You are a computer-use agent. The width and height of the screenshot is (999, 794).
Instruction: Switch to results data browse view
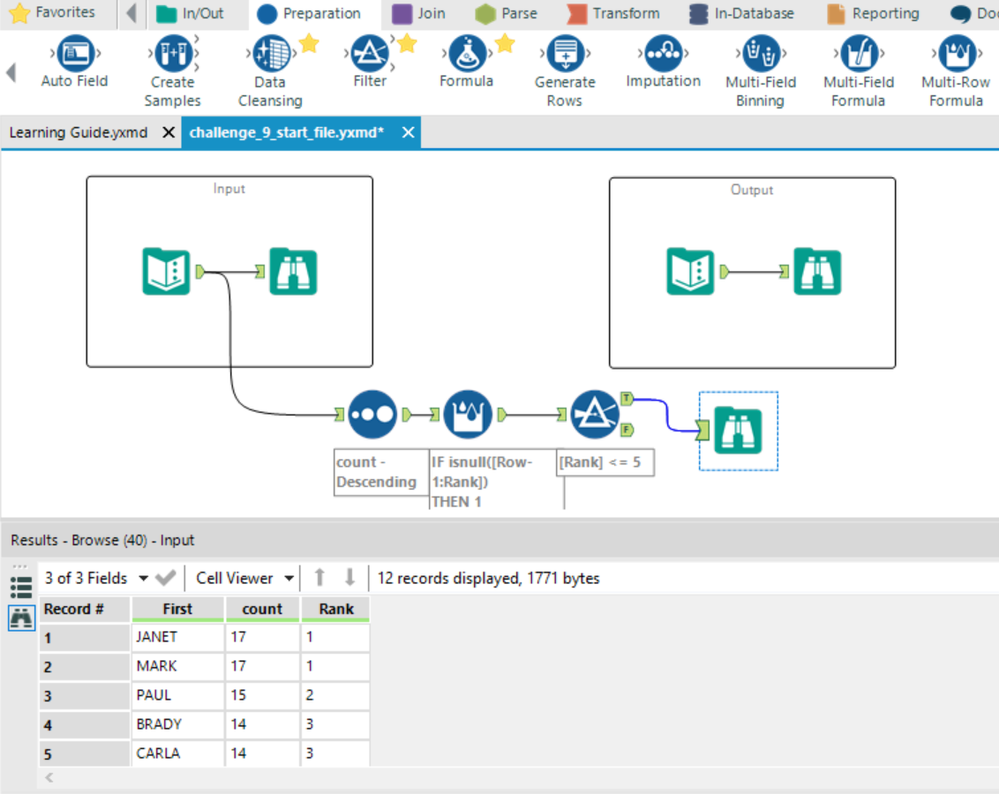(21, 618)
